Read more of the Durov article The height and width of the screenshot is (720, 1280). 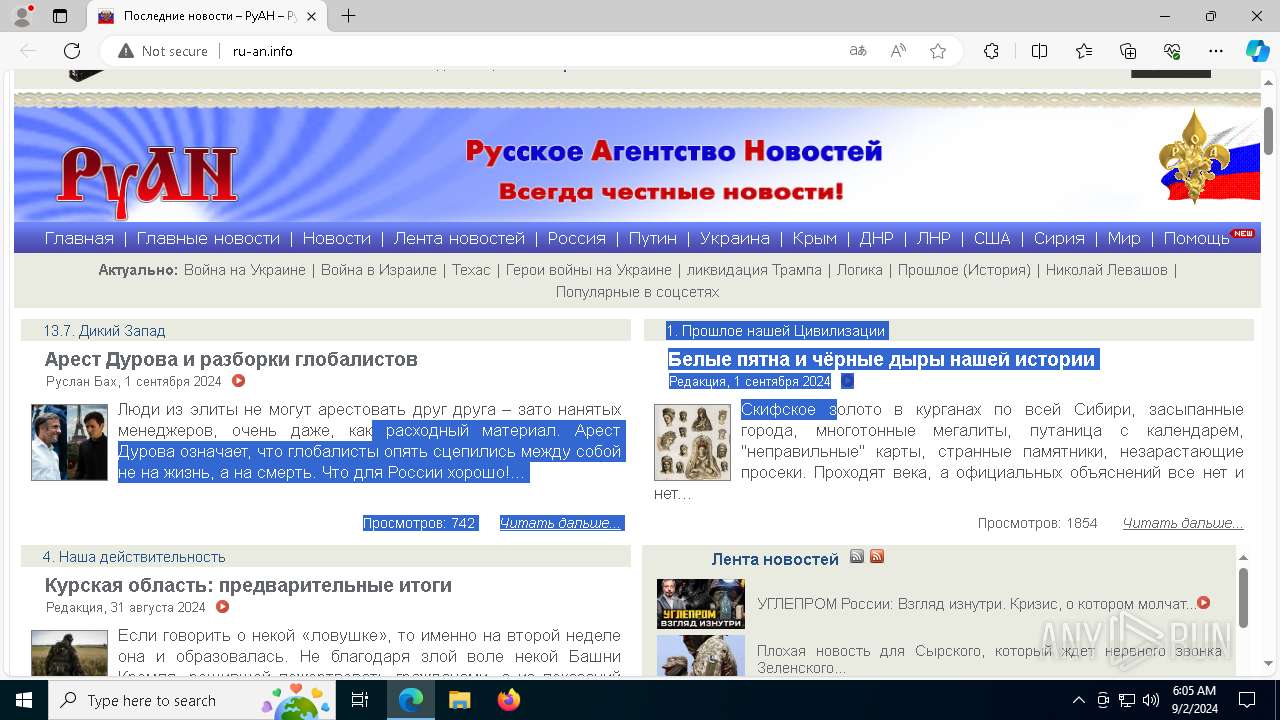tap(561, 523)
